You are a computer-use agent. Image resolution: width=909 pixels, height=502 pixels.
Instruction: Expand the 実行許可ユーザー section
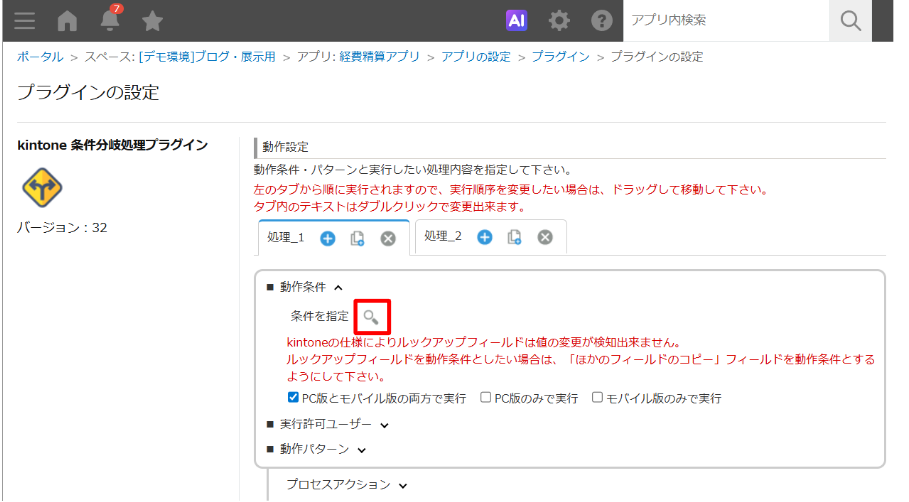pyautogui.click(x=384, y=424)
